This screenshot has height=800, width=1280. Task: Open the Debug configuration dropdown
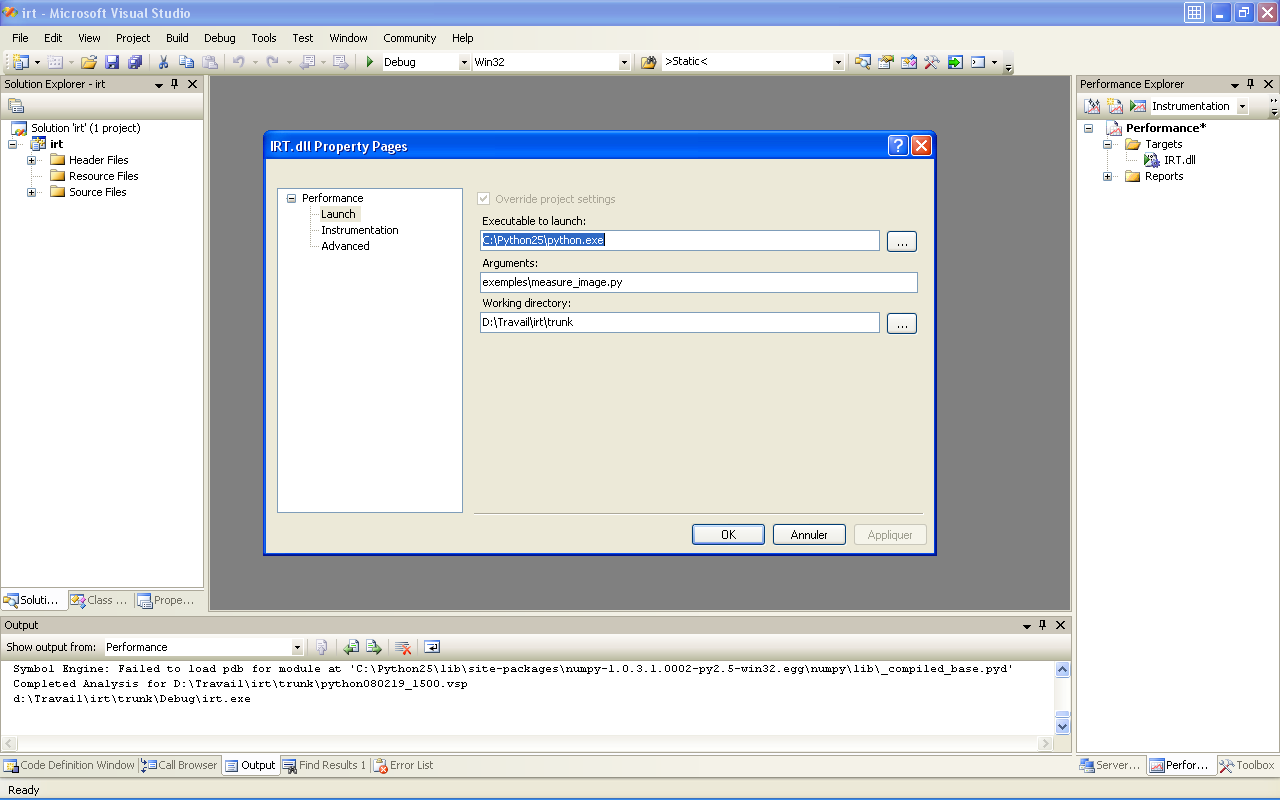tap(464, 62)
